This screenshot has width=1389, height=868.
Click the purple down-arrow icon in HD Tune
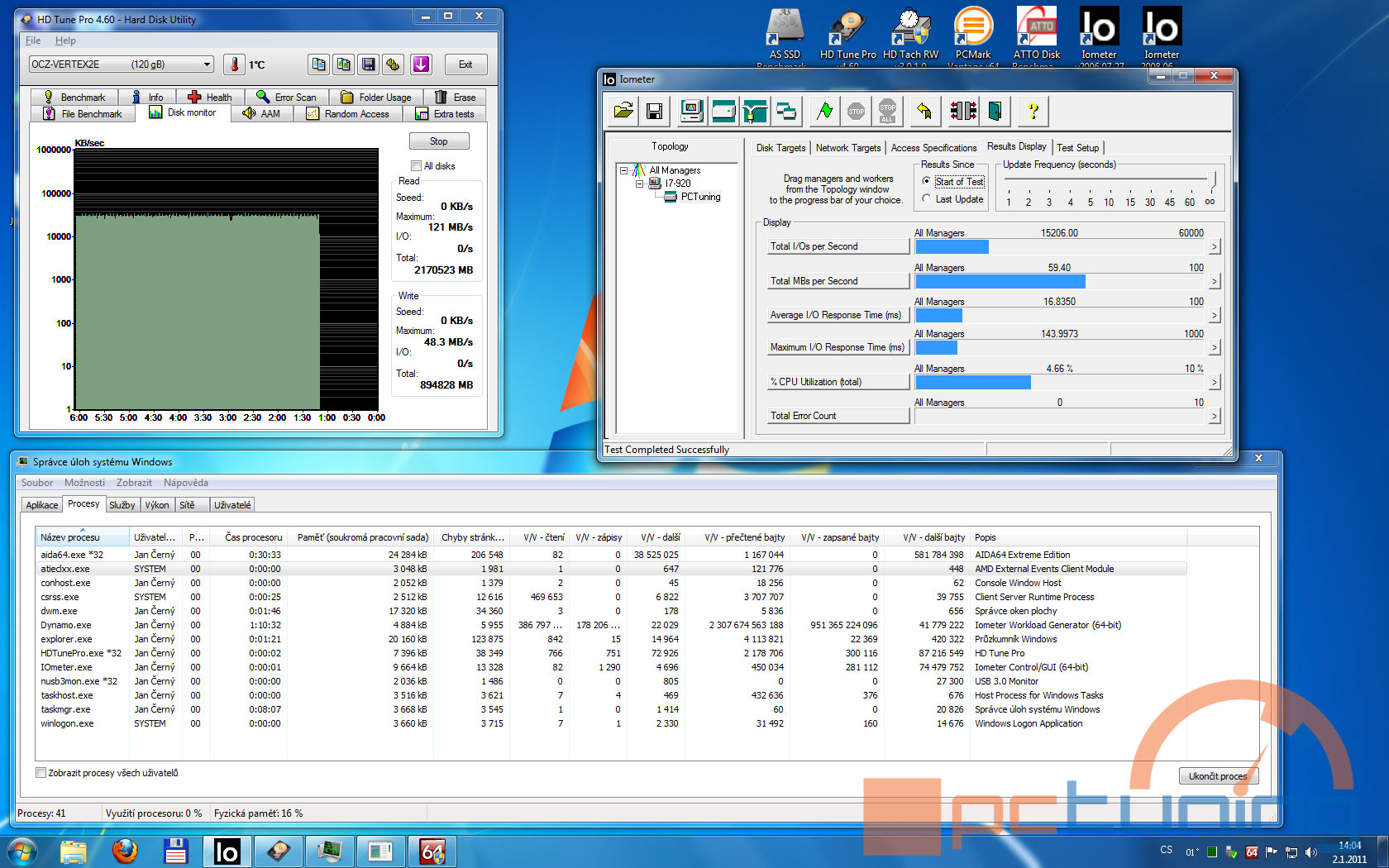(421, 64)
